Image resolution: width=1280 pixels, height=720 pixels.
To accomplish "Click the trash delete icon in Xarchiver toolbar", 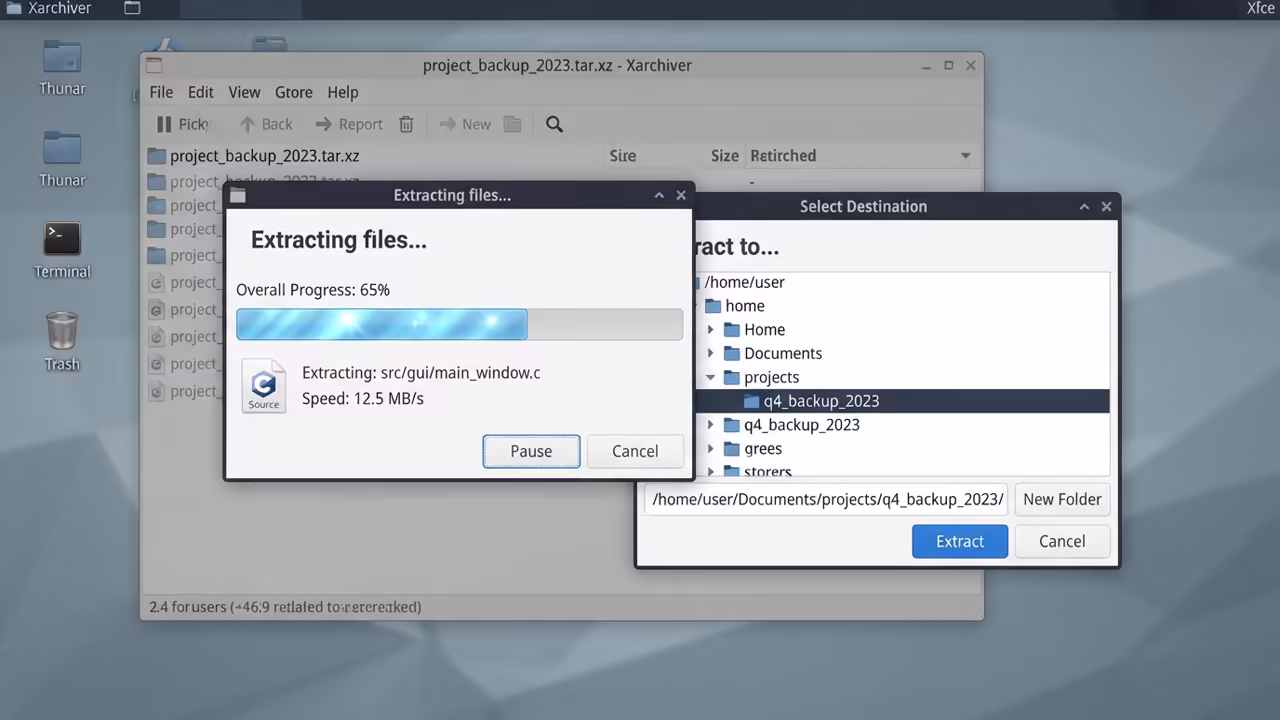I will tap(406, 124).
